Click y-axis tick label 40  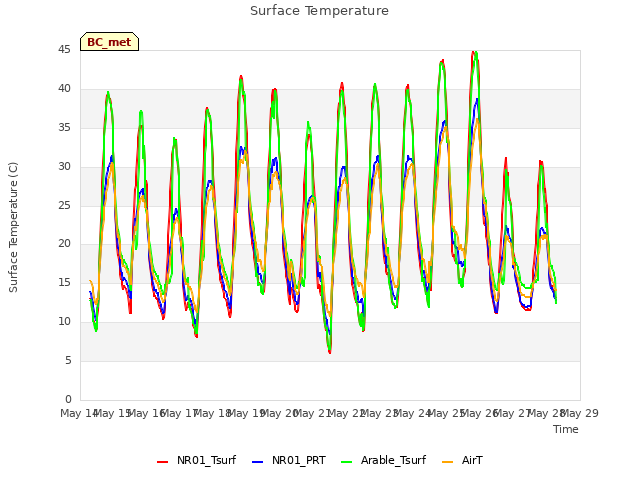(x=64, y=89)
